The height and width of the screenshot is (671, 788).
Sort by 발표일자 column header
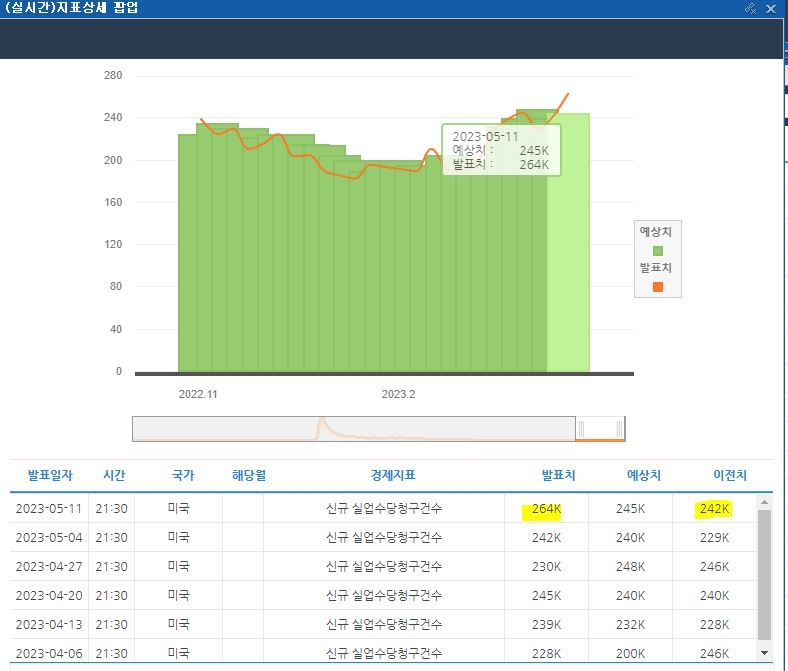[50, 475]
